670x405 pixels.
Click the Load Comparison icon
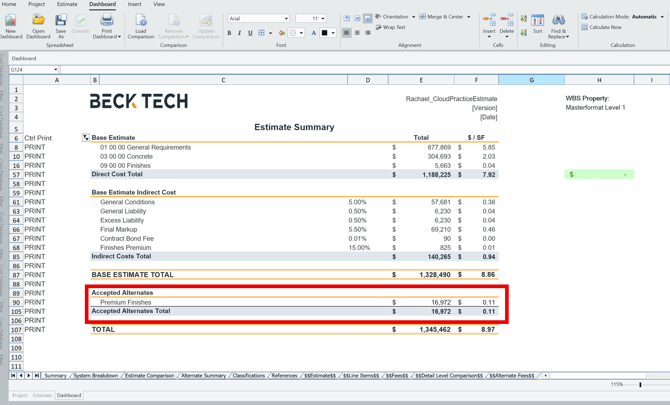pyautogui.click(x=141, y=21)
